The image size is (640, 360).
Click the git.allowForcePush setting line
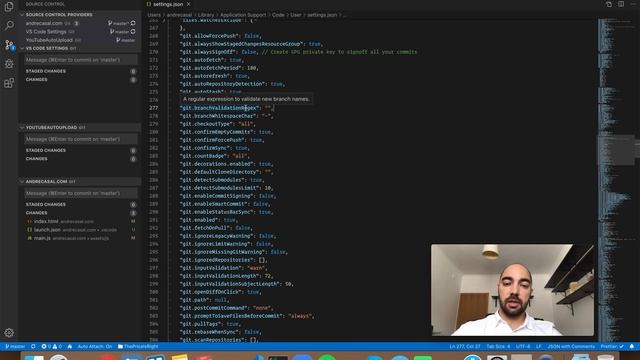220,36
